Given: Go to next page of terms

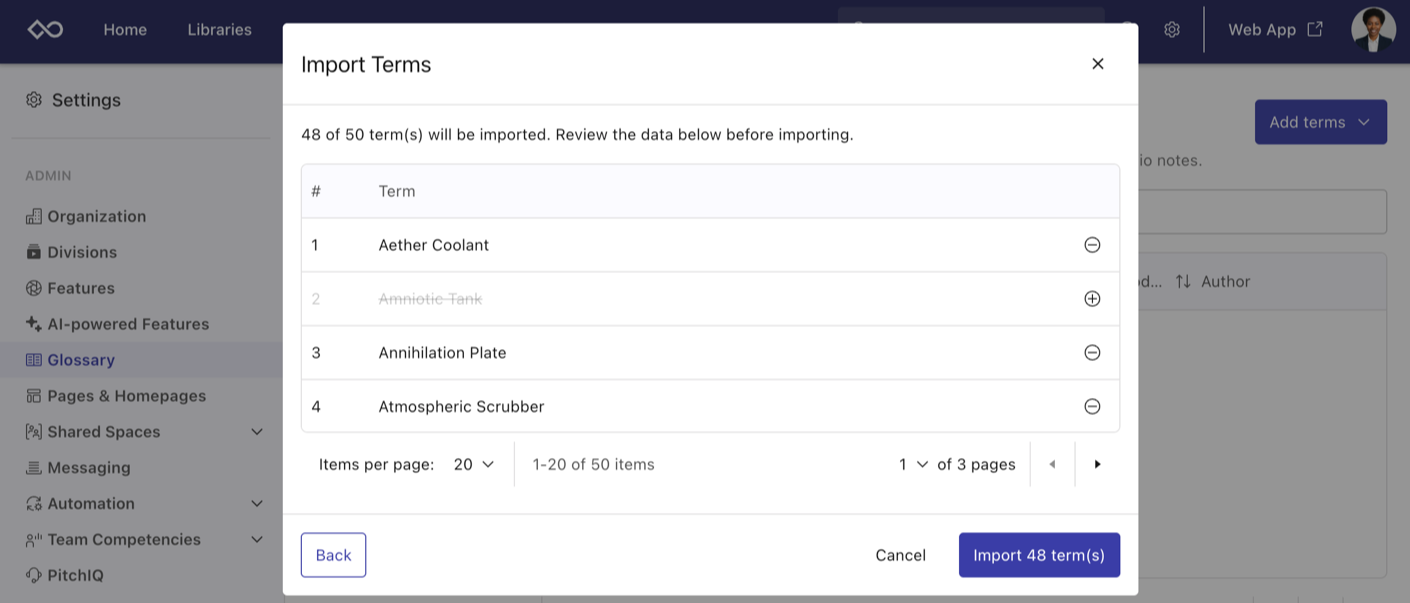Looking at the screenshot, I should click(x=1097, y=464).
